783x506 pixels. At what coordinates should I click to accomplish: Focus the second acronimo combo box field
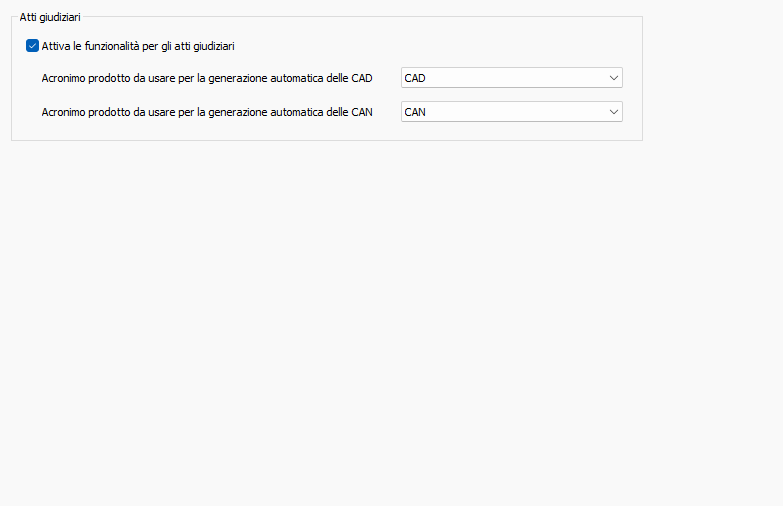[x=512, y=112]
